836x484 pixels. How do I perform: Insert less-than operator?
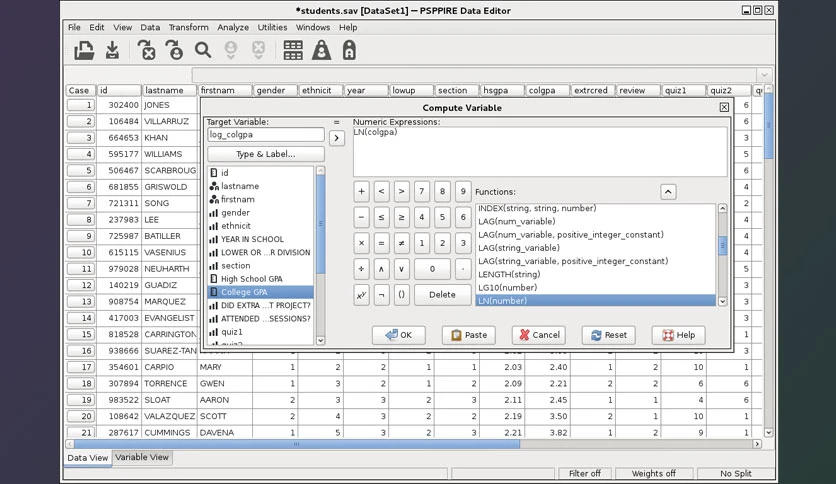click(381, 191)
